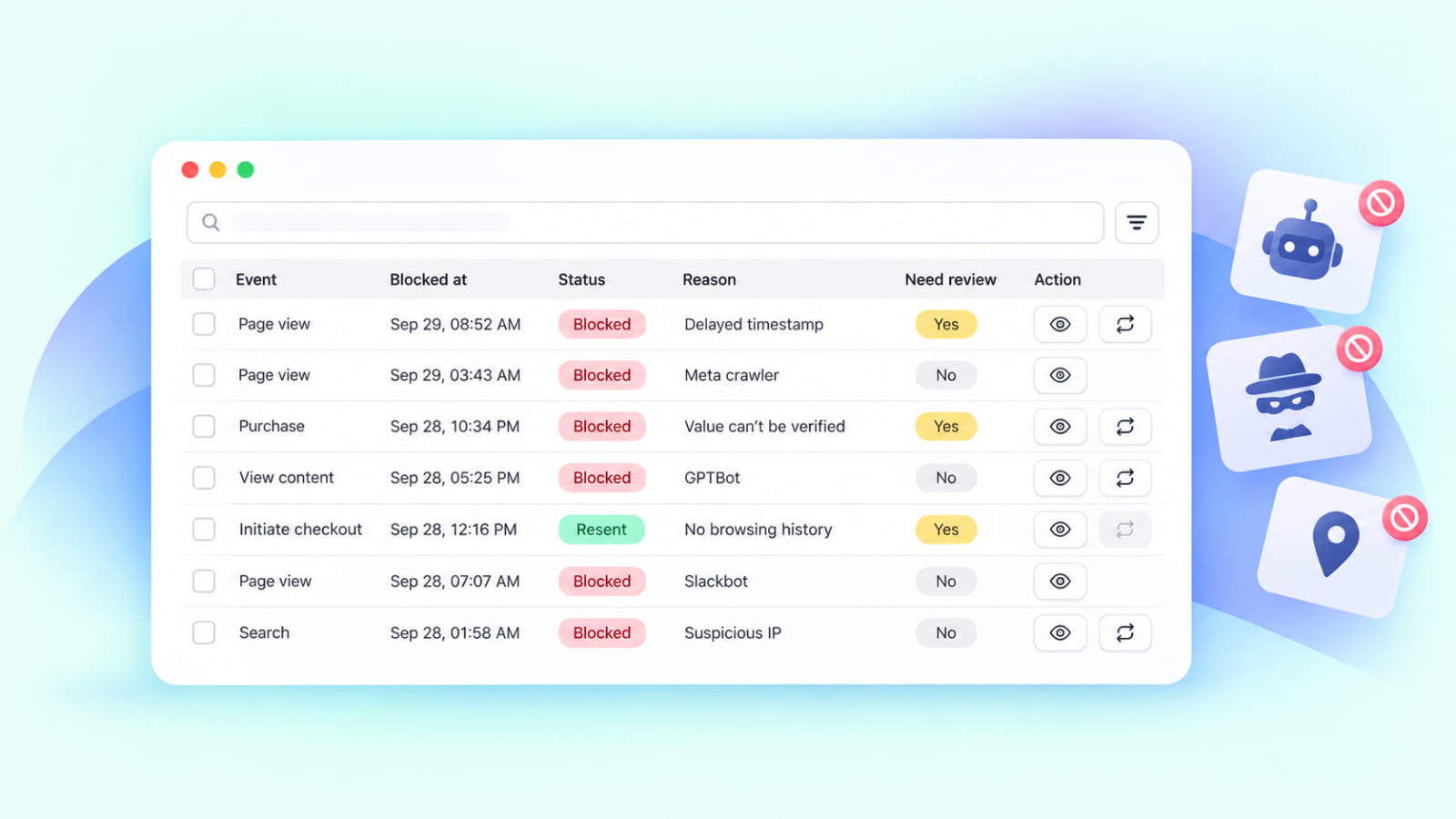The width and height of the screenshot is (1456, 819).
Task: View the Purchase event details
Action: 1060,426
